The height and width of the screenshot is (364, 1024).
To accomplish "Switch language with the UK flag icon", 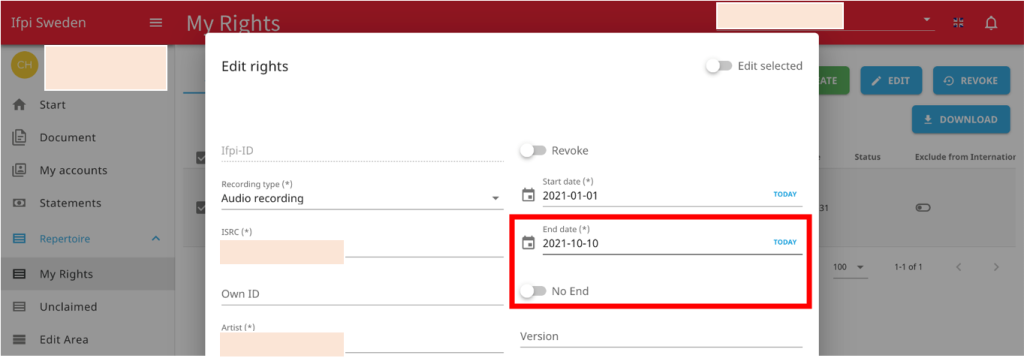I will (958, 23).
